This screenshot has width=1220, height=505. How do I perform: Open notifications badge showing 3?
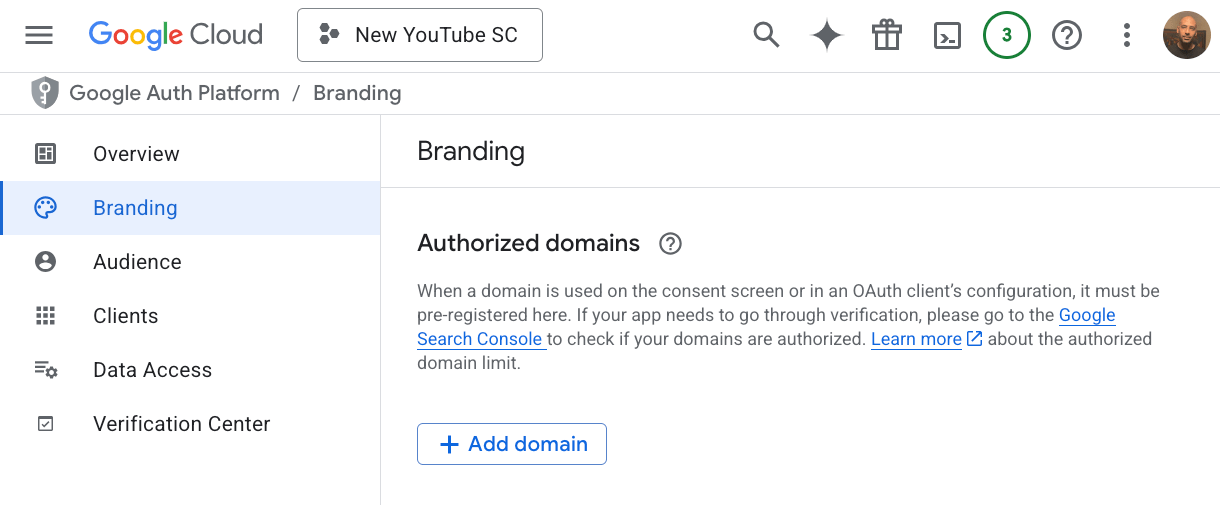click(x=1007, y=35)
